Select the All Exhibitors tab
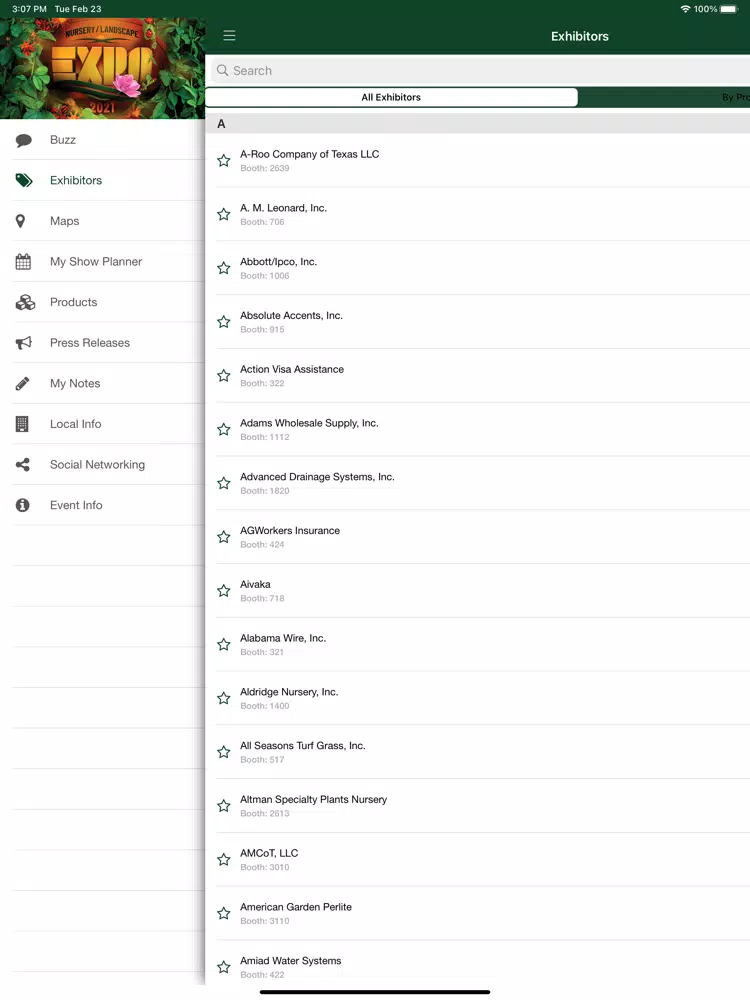Viewport: 750px width, 1000px height. pyautogui.click(x=391, y=97)
